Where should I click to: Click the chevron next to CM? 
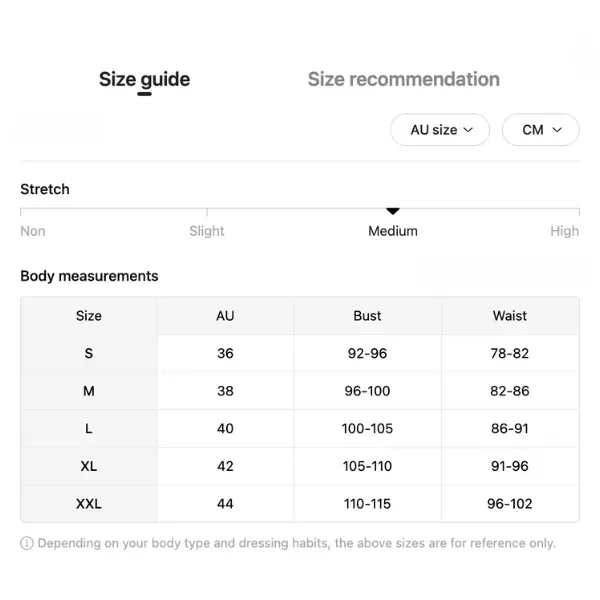[557, 130]
